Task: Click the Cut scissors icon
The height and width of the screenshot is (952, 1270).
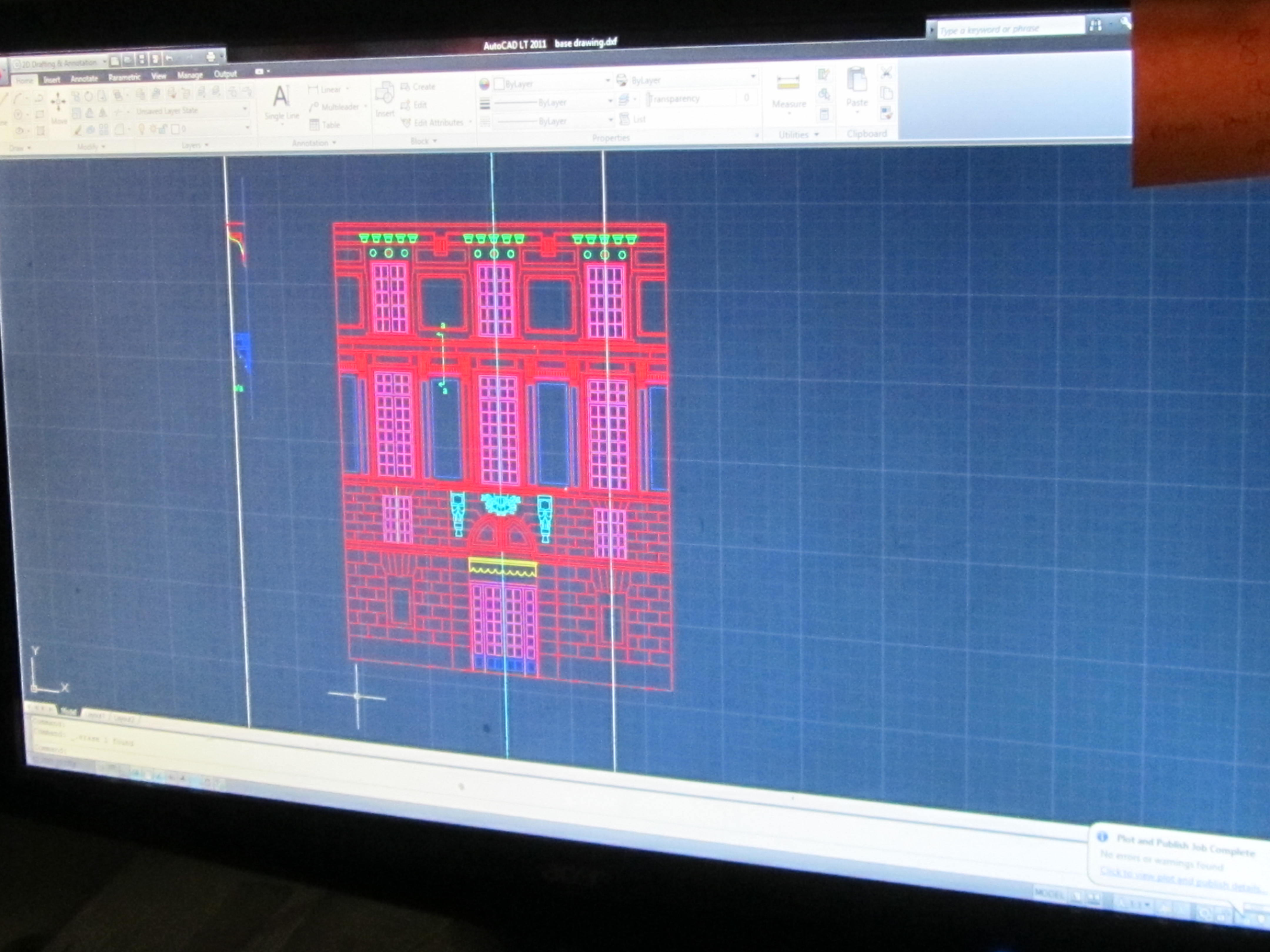Action: [886, 73]
